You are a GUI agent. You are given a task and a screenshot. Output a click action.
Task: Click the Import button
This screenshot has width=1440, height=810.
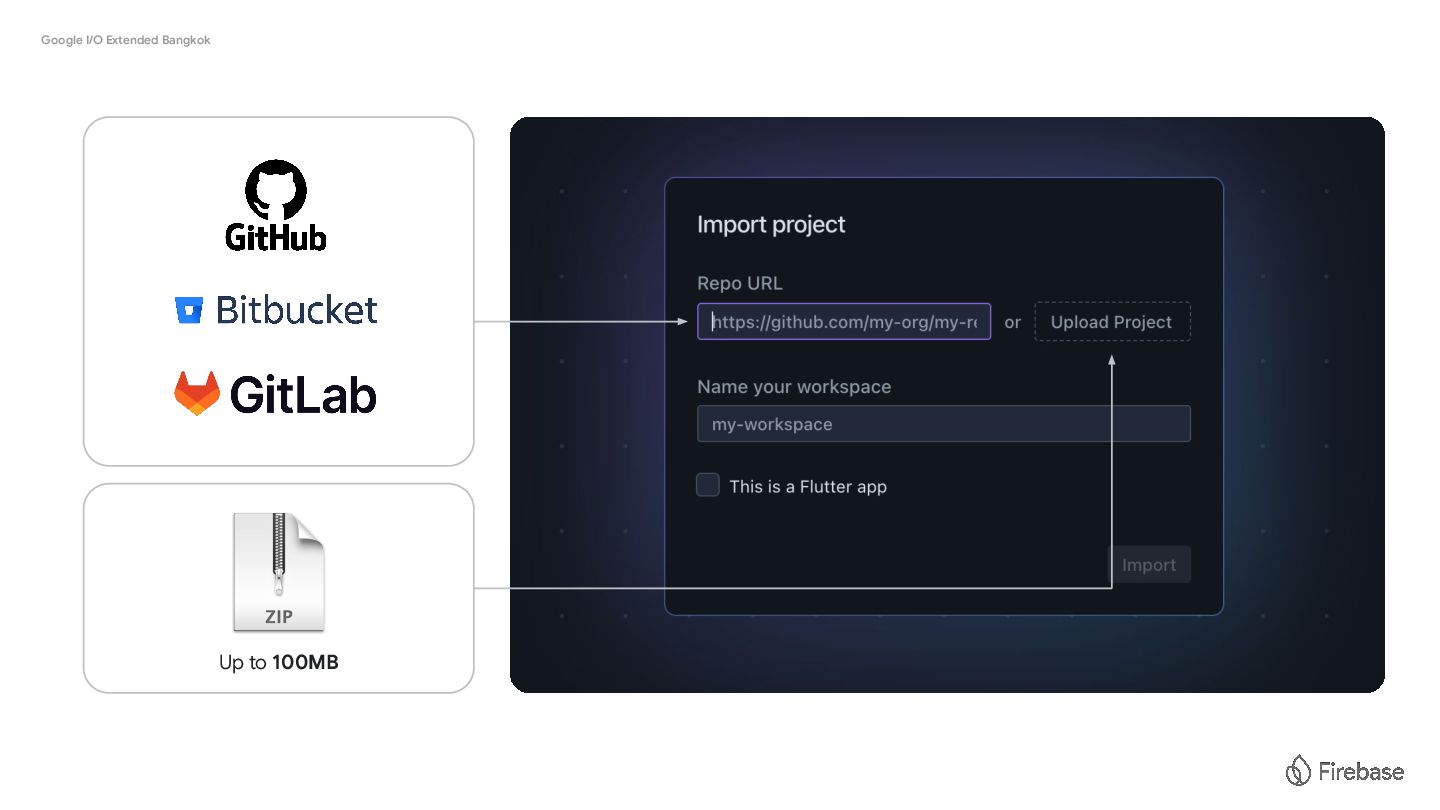[x=1149, y=565]
